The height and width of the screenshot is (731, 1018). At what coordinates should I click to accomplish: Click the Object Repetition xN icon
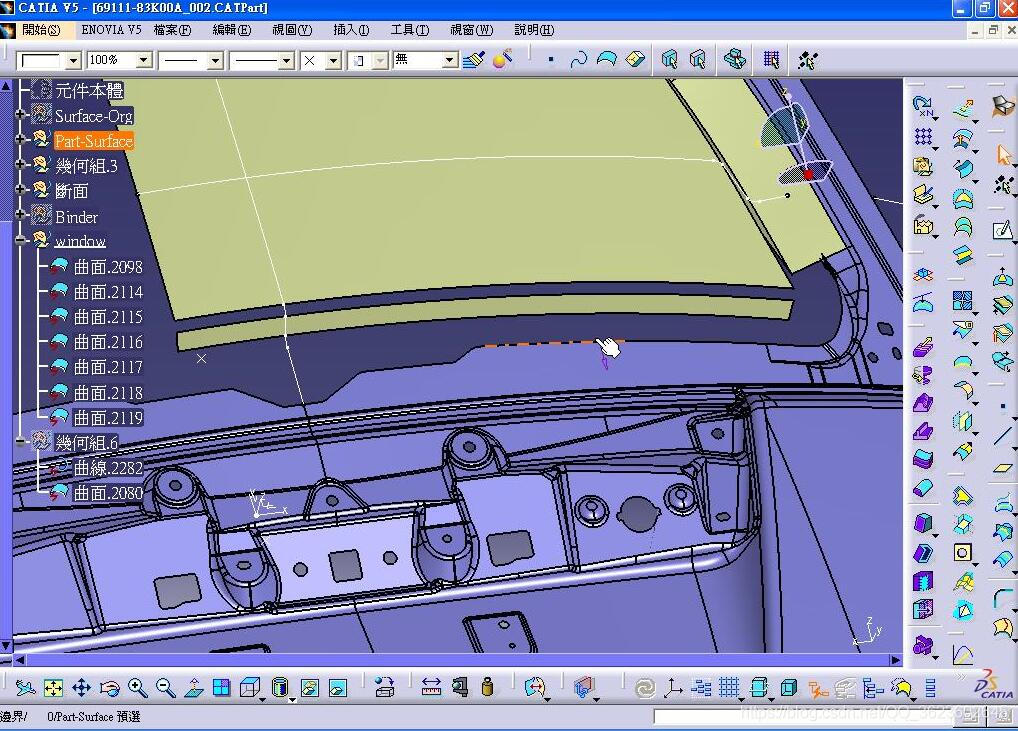(923, 106)
